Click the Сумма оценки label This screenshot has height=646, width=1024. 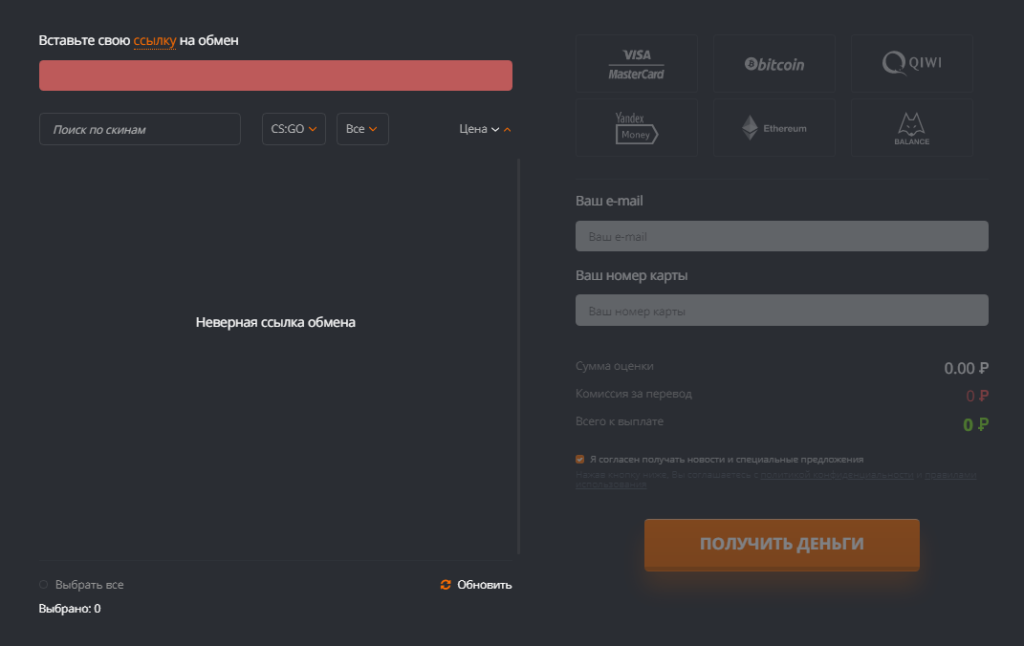tap(615, 366)
